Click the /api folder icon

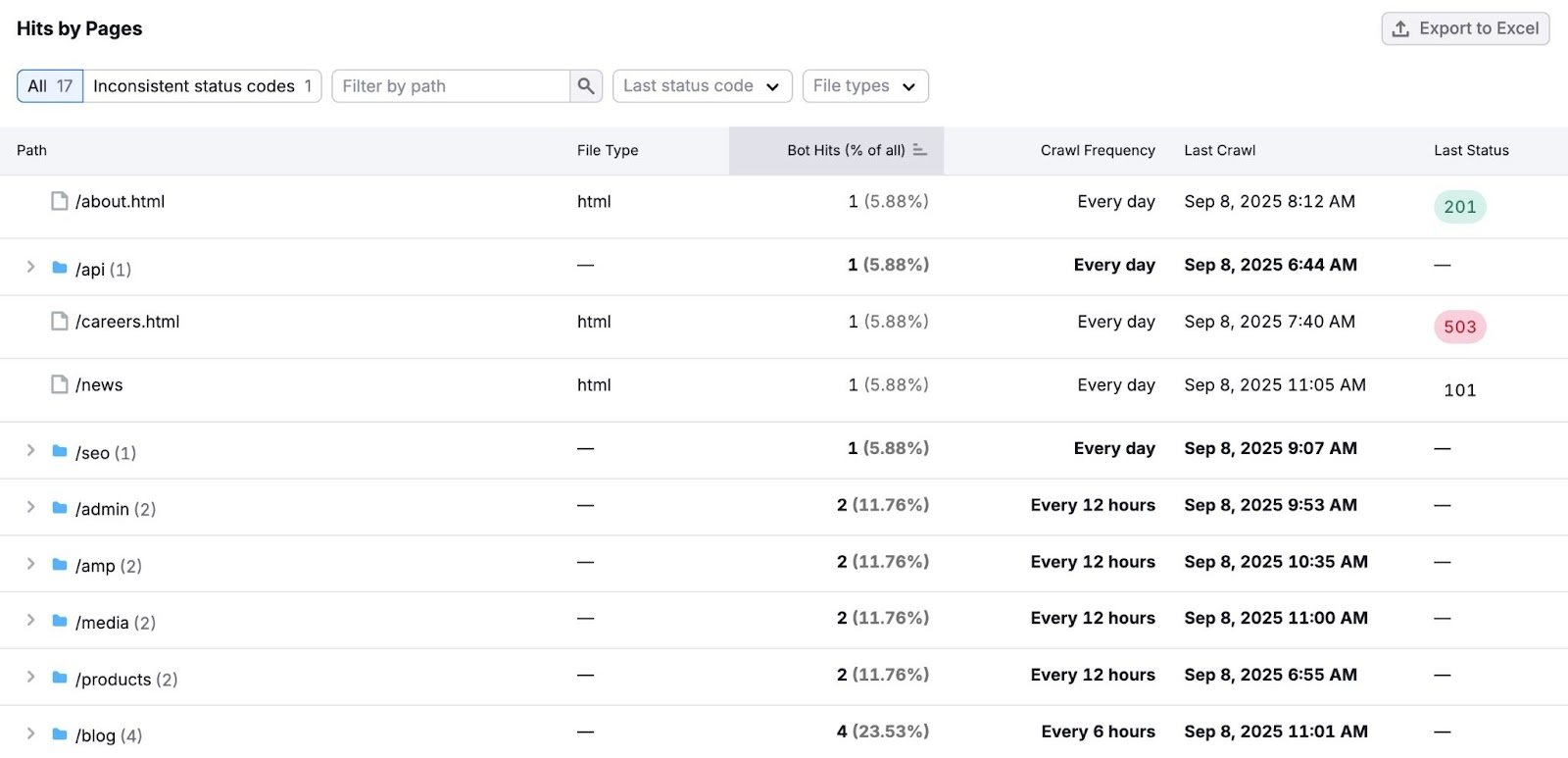(60, 268)
